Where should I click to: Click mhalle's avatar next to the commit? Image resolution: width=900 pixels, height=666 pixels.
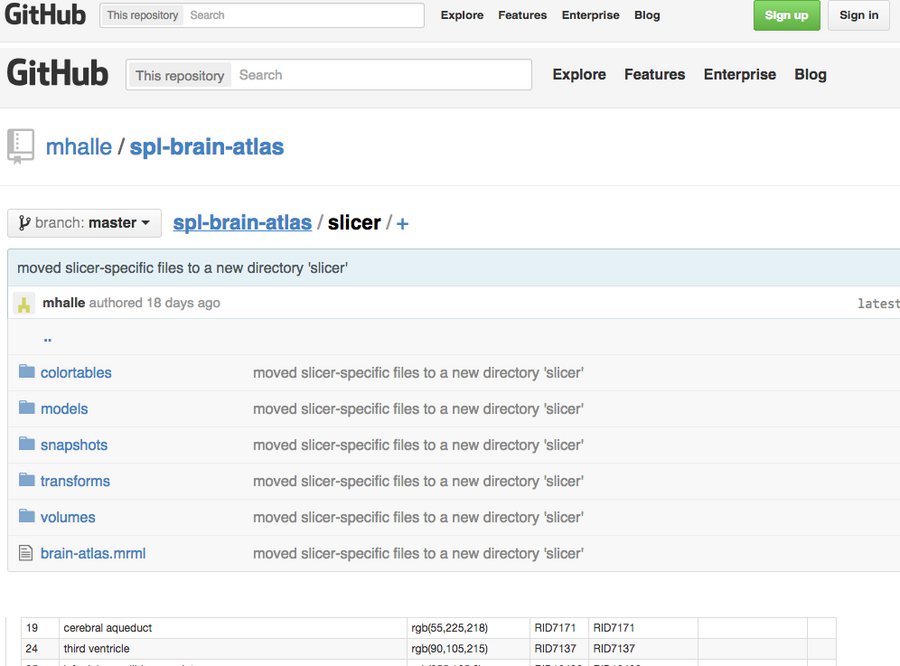[24, 303]
